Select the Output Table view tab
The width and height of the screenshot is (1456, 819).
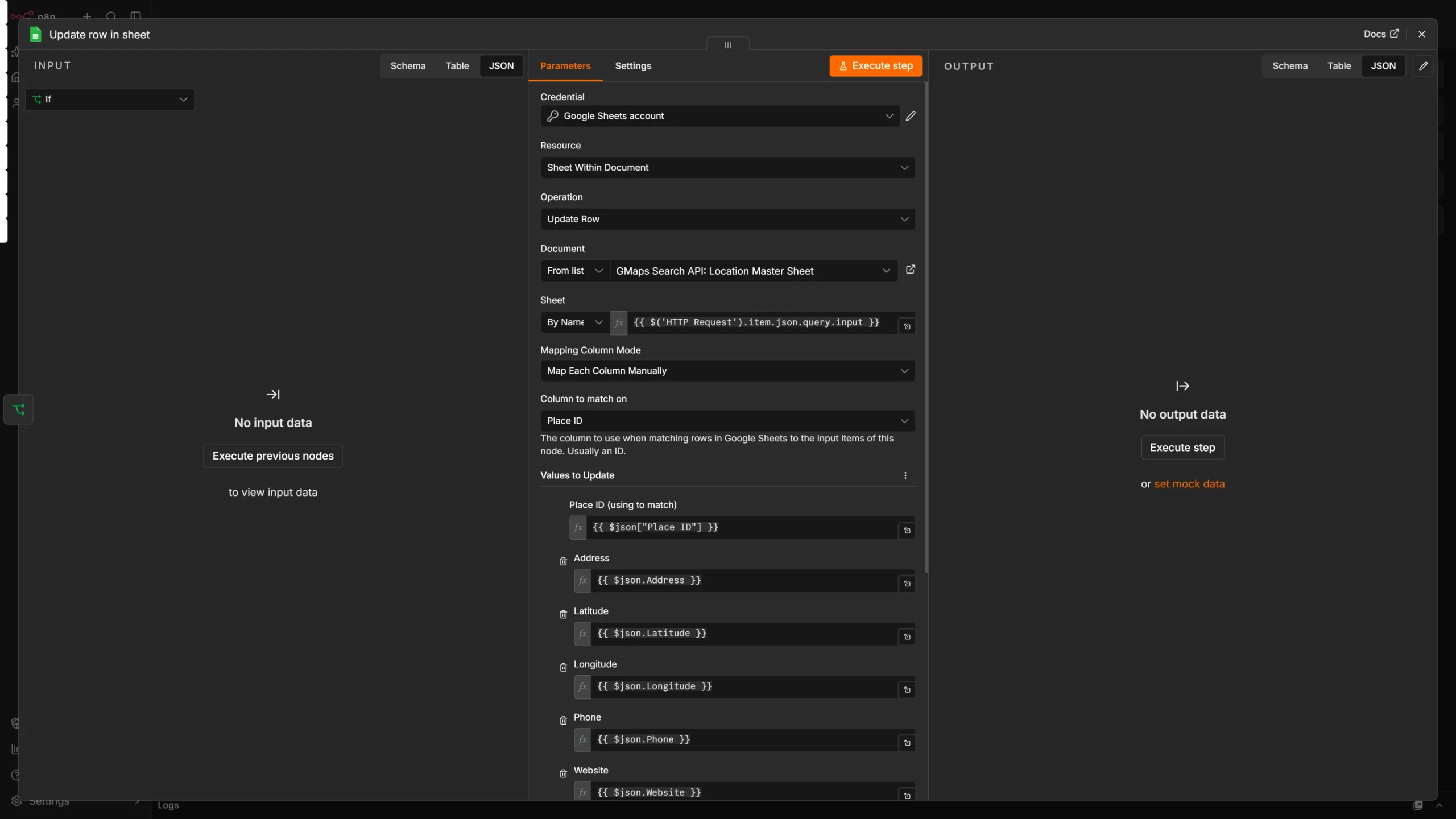1339,66
